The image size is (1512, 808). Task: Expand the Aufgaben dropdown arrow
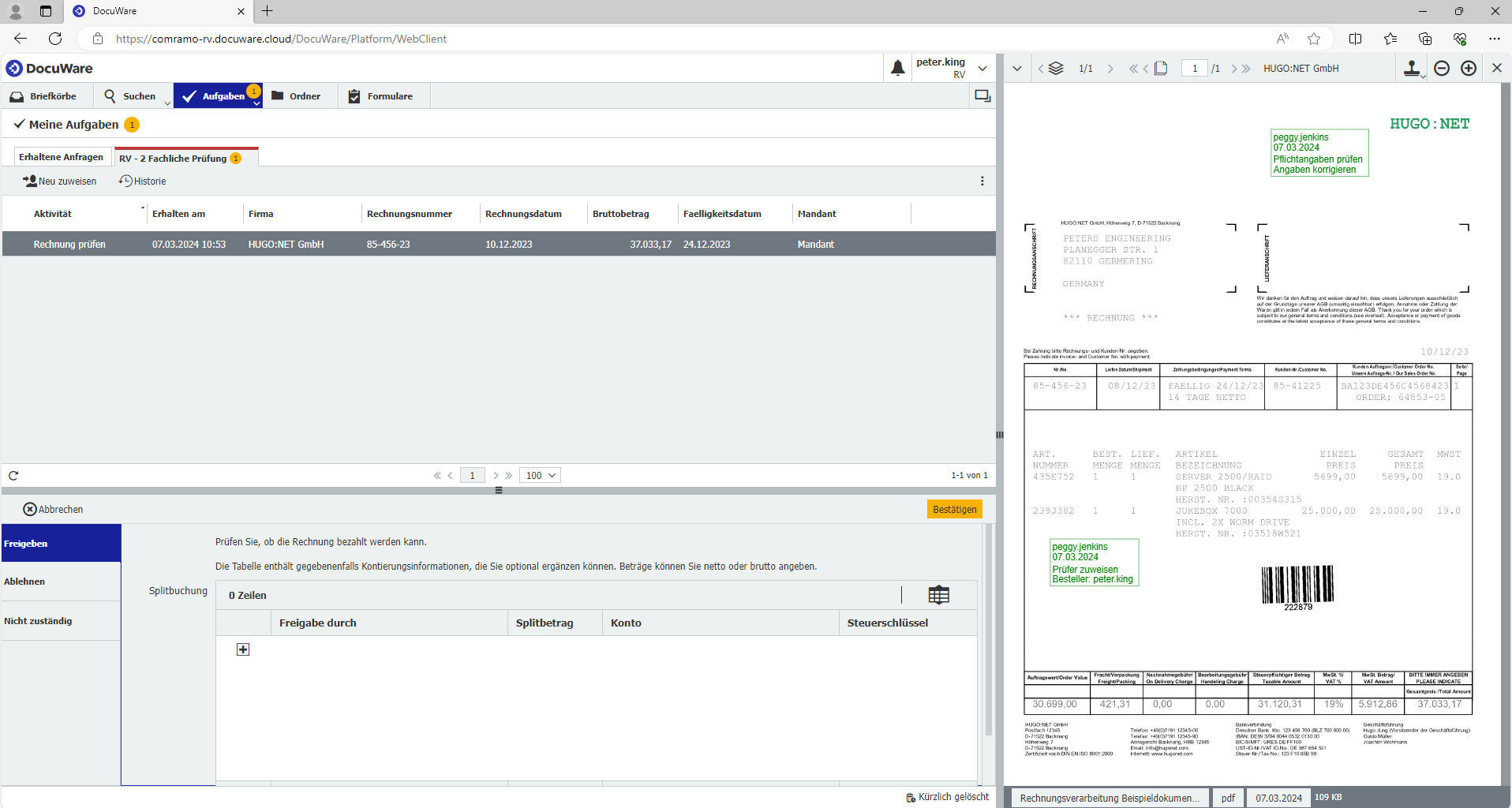(257, 103)
